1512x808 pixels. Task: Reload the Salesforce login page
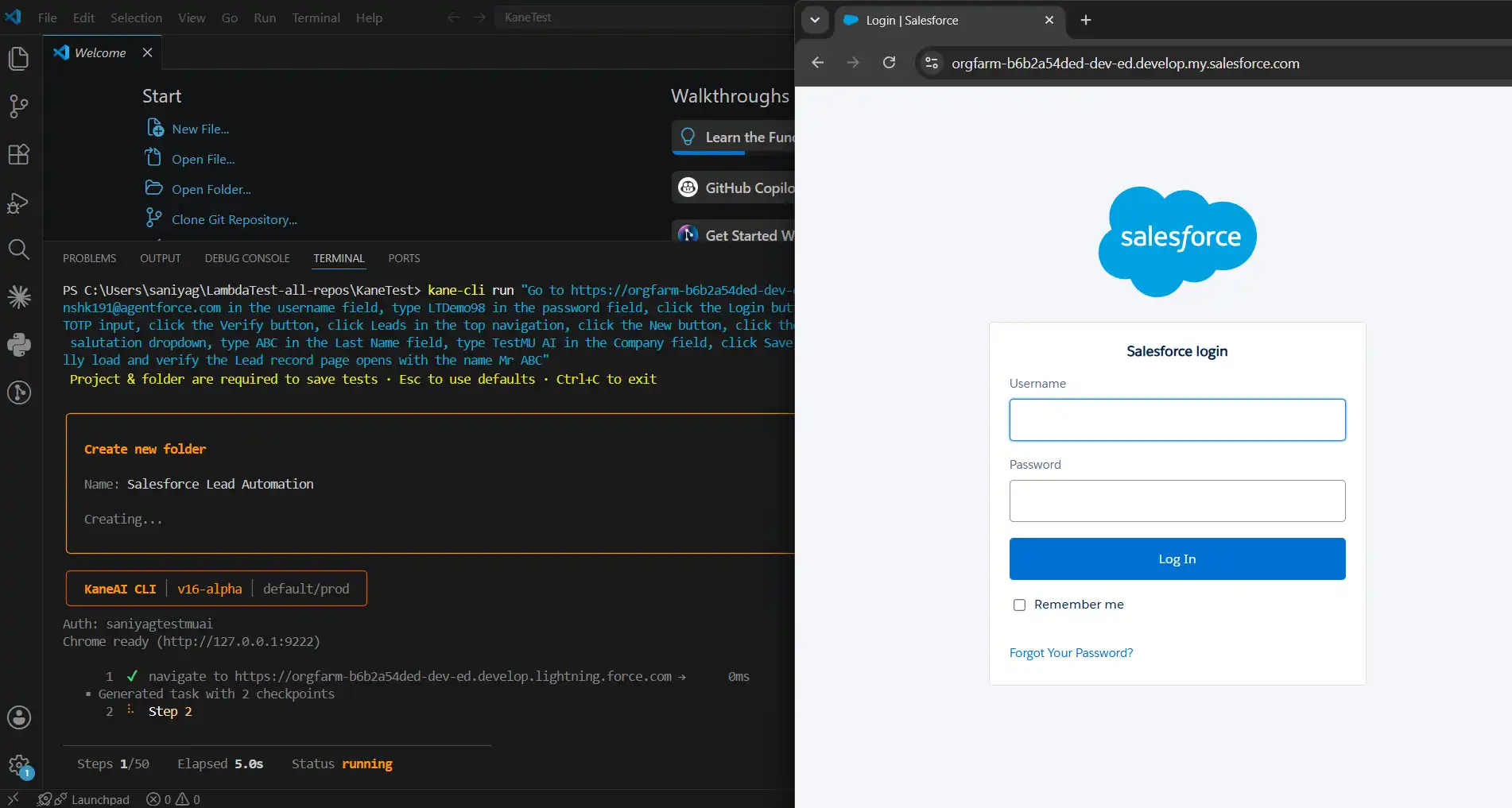[x=890, y=63]
